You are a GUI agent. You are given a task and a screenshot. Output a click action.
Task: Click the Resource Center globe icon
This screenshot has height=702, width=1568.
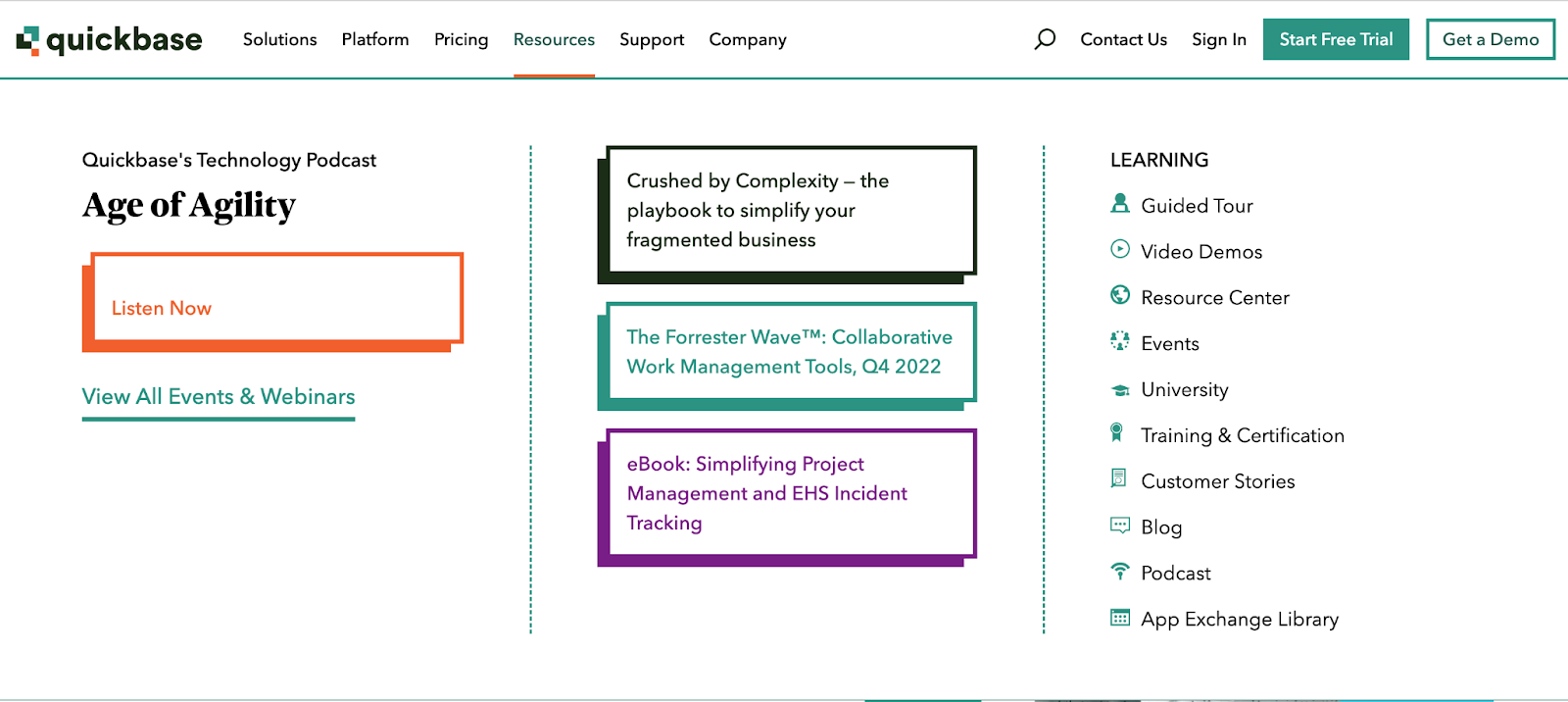(1120, 295)
